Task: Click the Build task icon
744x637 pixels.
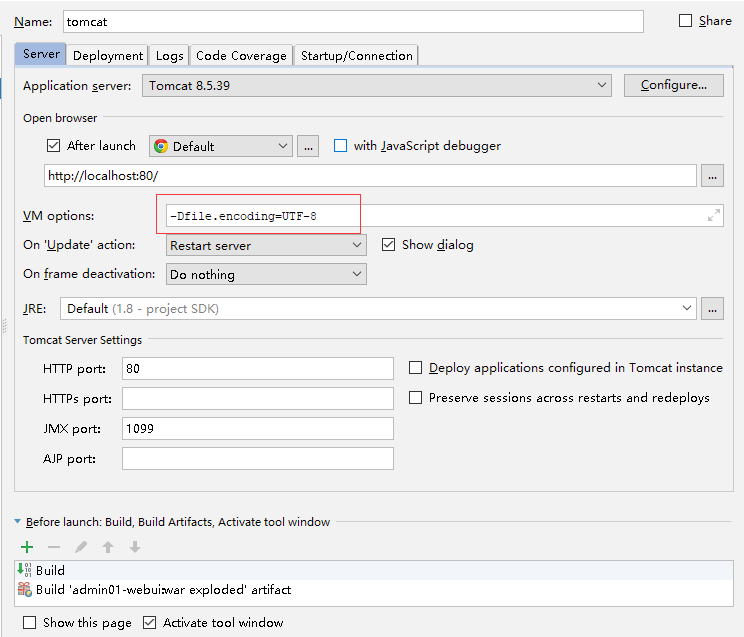Action: click(x=24, y=570)
